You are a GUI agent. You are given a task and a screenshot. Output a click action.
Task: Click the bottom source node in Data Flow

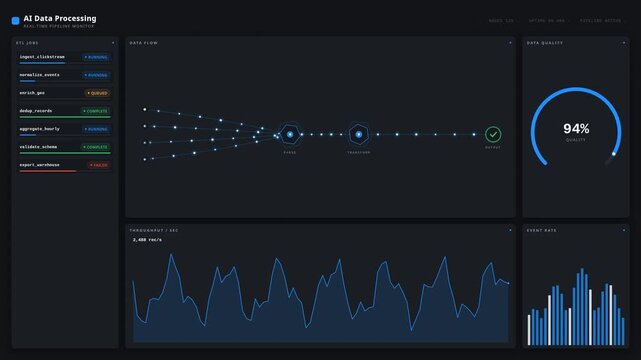pos(144,159)
